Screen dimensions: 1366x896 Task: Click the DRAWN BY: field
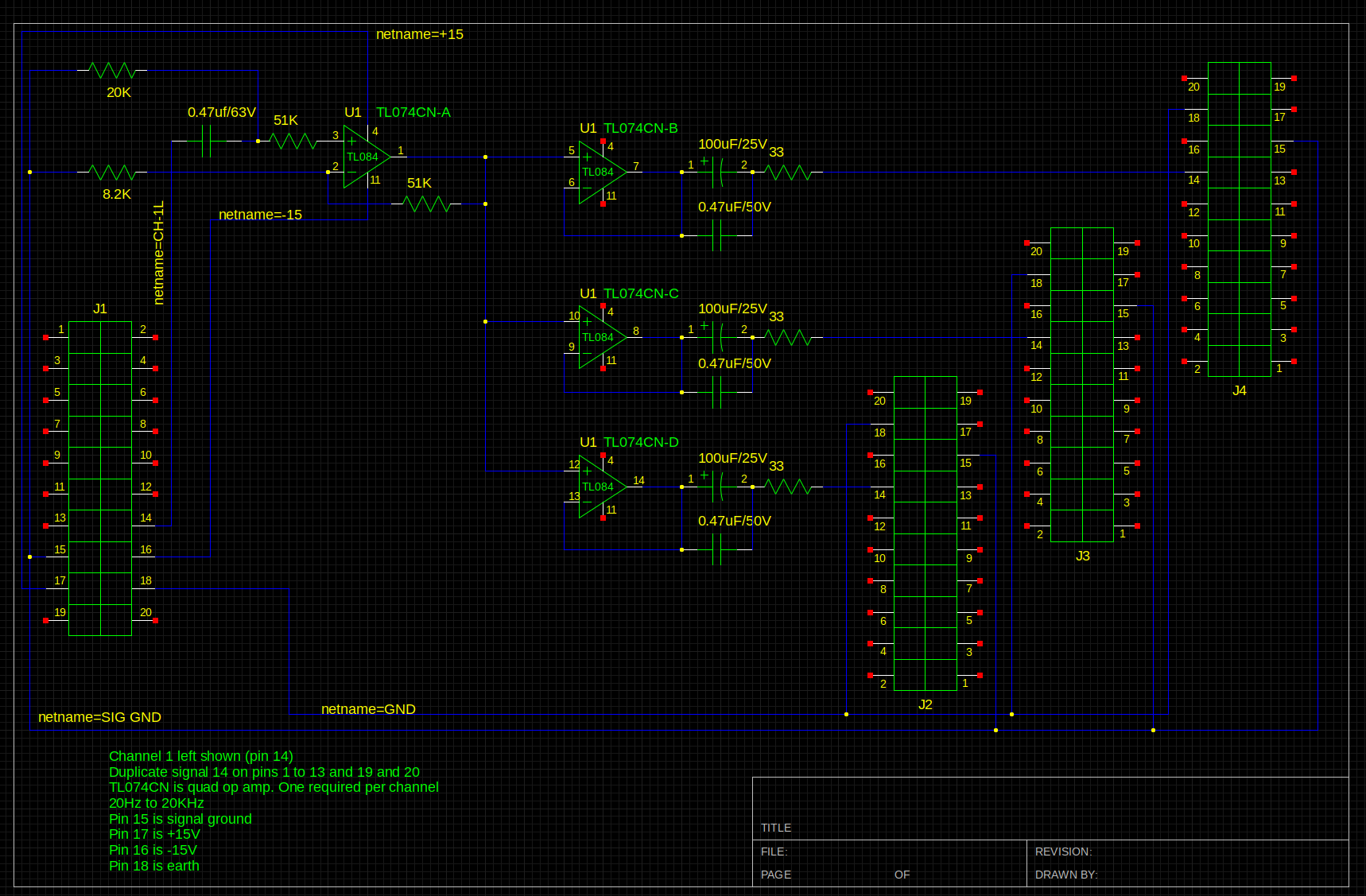tap(1066, 875)
